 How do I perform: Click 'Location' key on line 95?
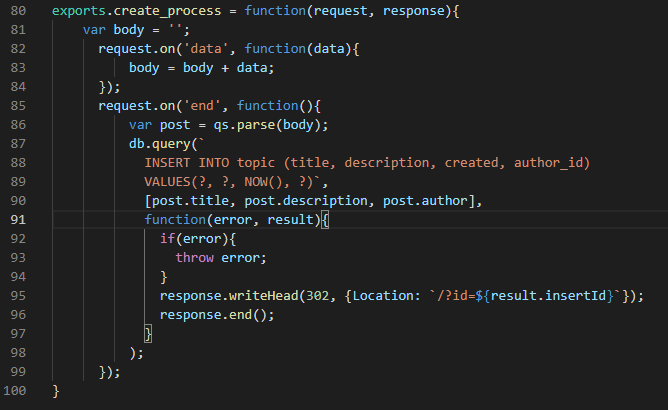(383, 296)
